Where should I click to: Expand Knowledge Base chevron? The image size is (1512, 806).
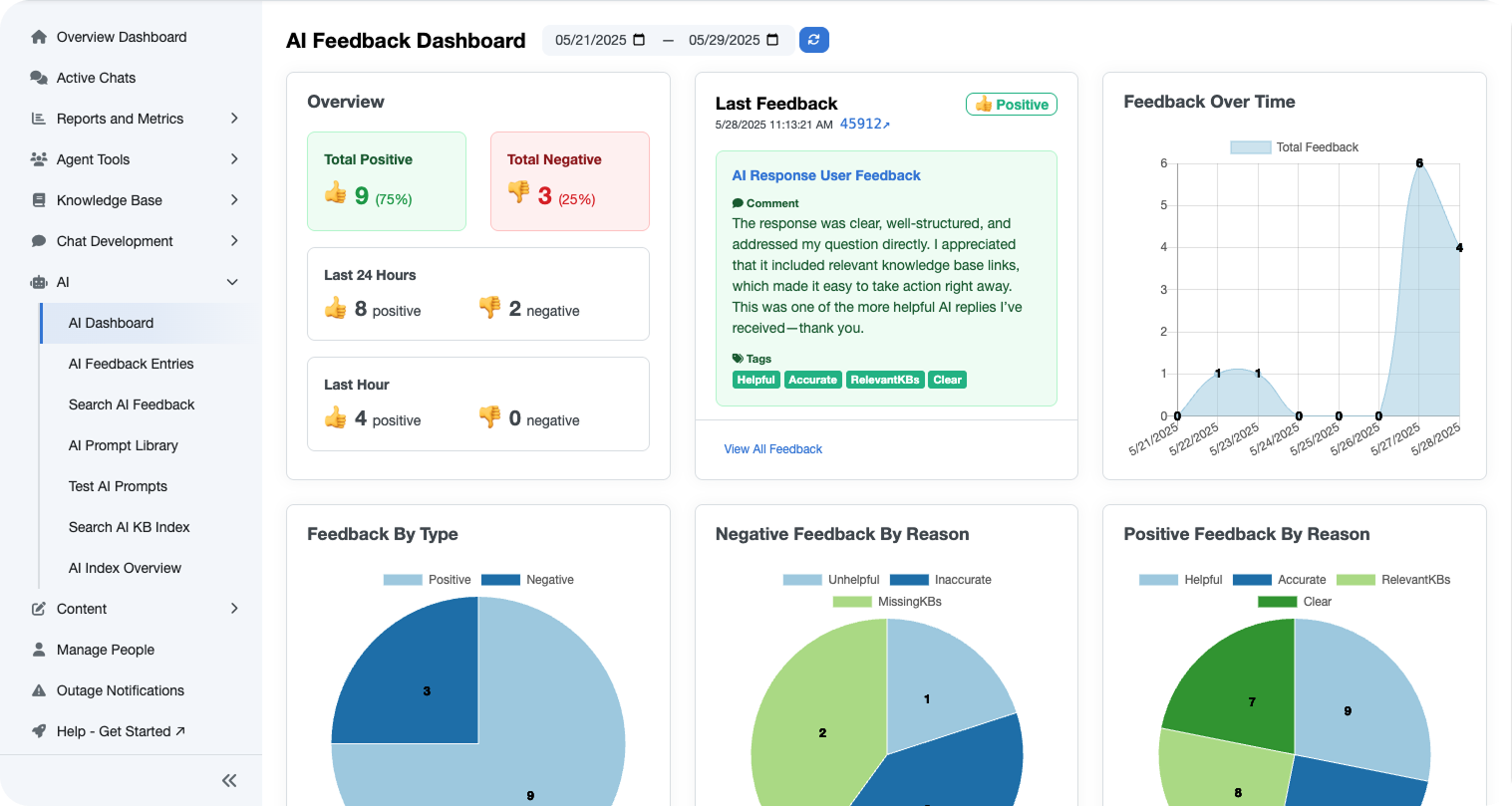click(234, 200)
